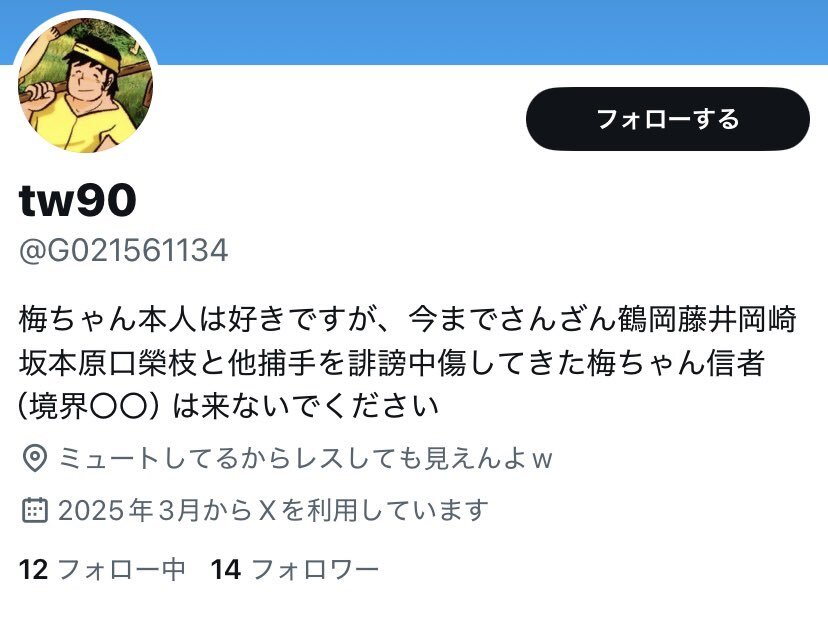Open the 12 フォロー中 following list

coord(102,569)
